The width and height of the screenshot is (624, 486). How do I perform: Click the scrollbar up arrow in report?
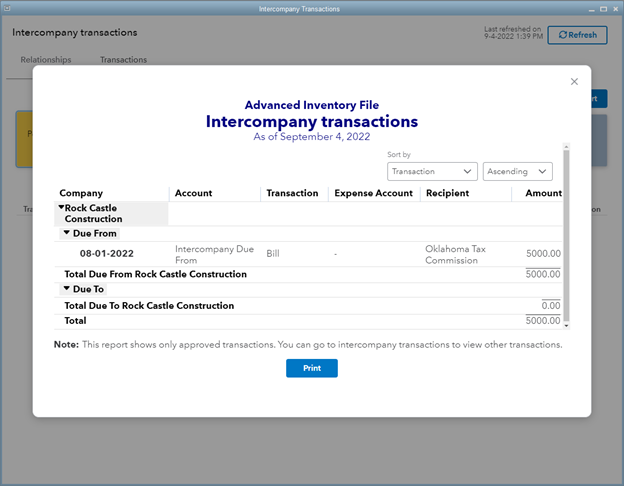(x=566, y=146)
